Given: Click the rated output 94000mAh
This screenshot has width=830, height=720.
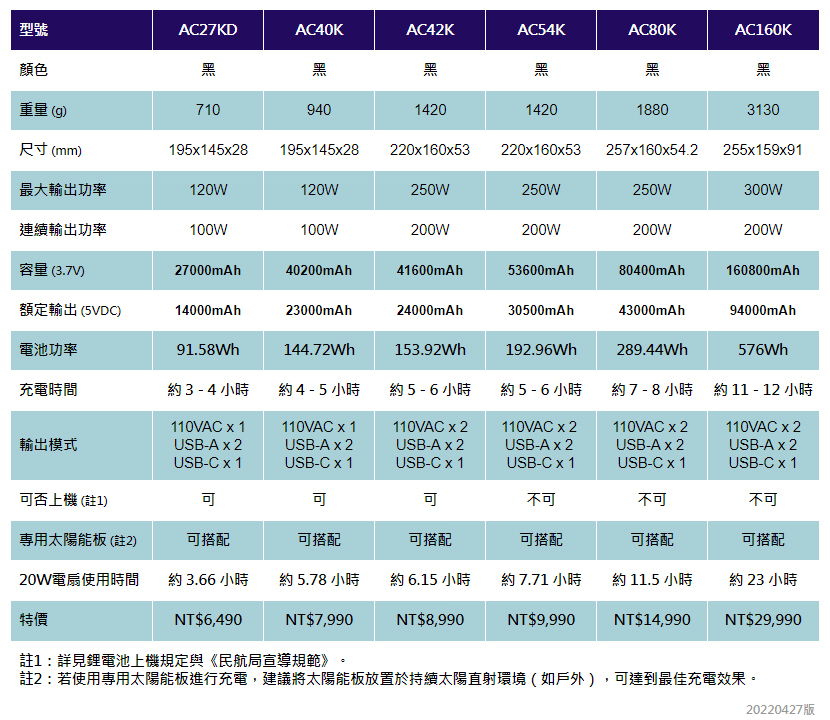Looking at the screenshot, I should pyautogui.click(x=763, y=310).
